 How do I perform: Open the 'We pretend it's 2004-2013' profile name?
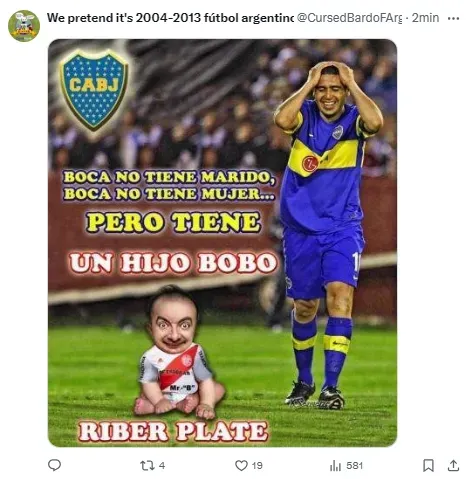170,18
